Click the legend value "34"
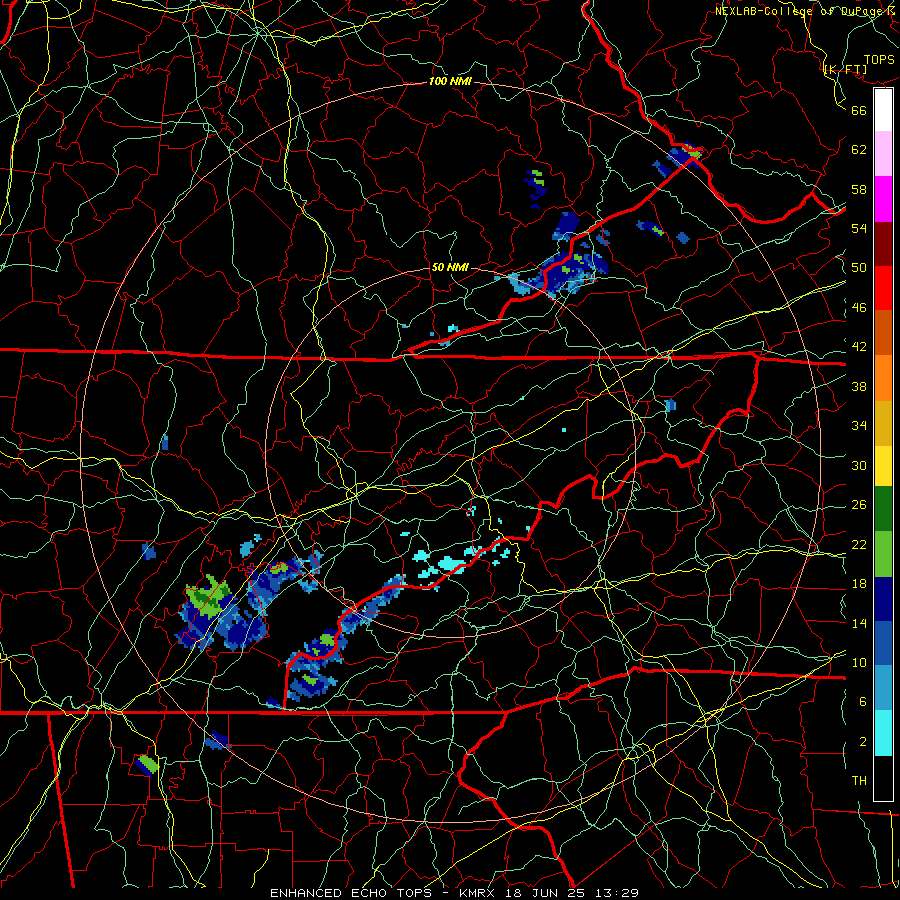This screenshot has width=900, height=900. click(859, 426)
